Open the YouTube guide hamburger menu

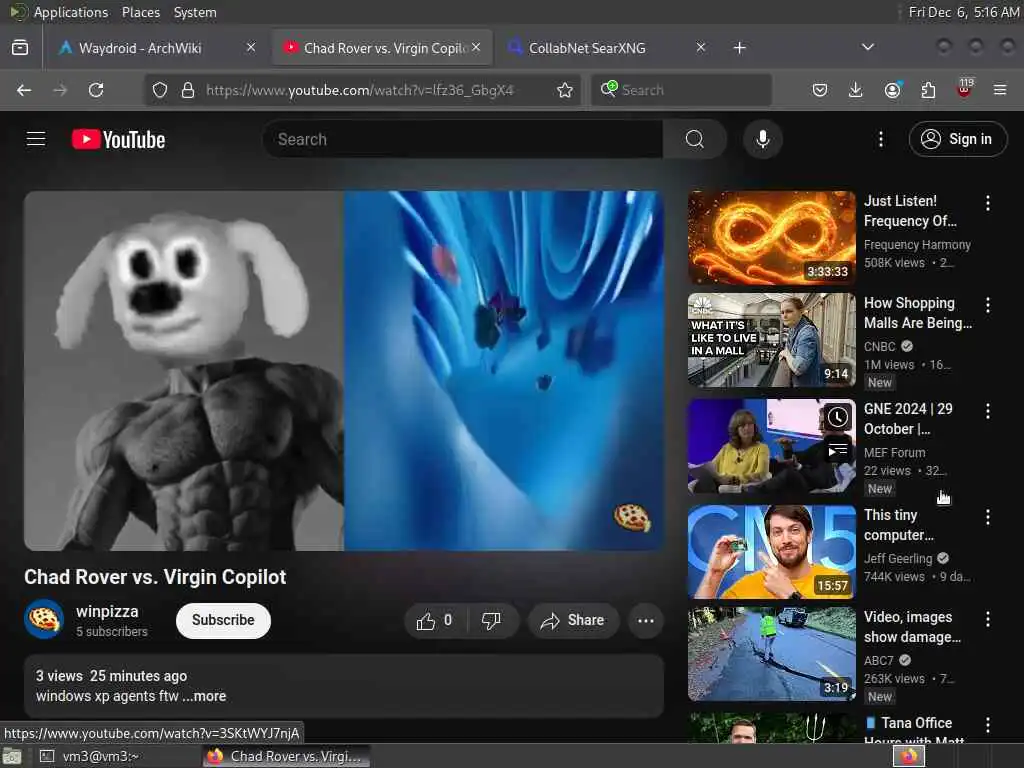(x=36, y=139)
